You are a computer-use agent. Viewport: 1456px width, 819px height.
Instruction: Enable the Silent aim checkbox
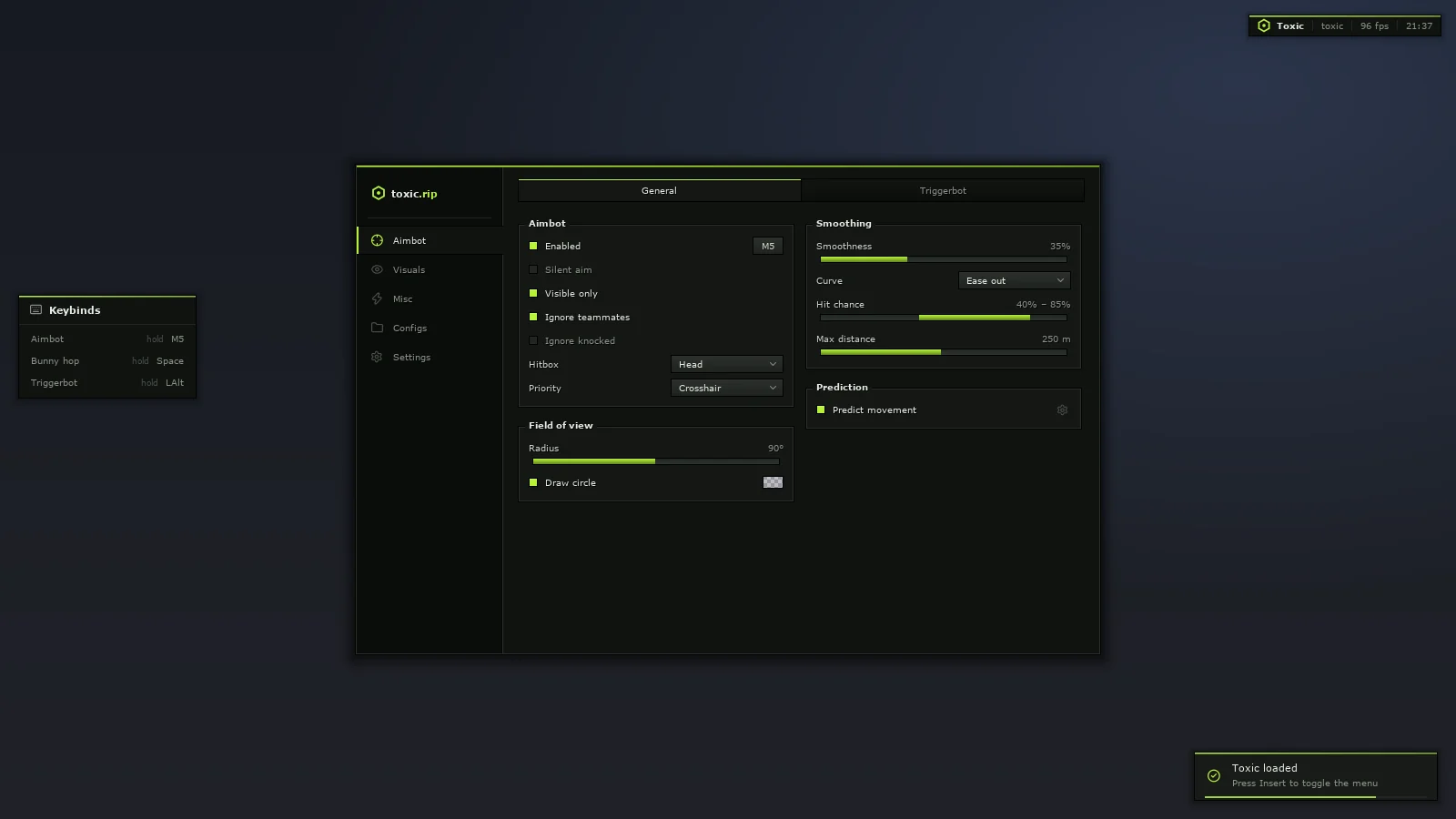coord(533,269)
